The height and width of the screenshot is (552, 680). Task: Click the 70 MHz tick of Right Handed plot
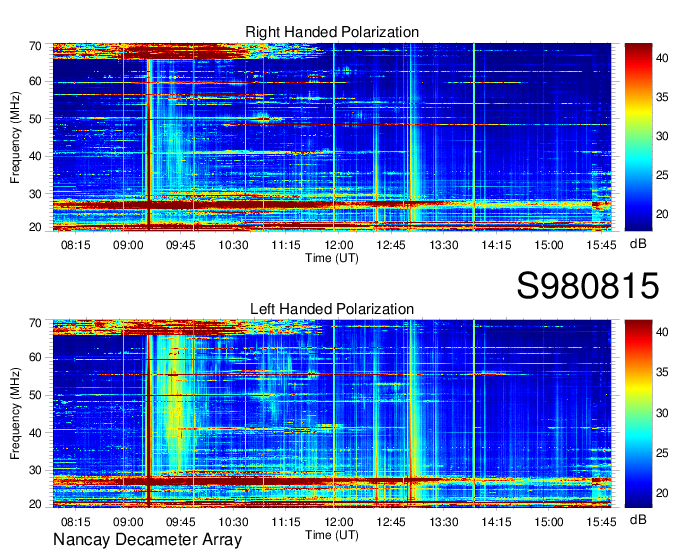coord(35,46)
